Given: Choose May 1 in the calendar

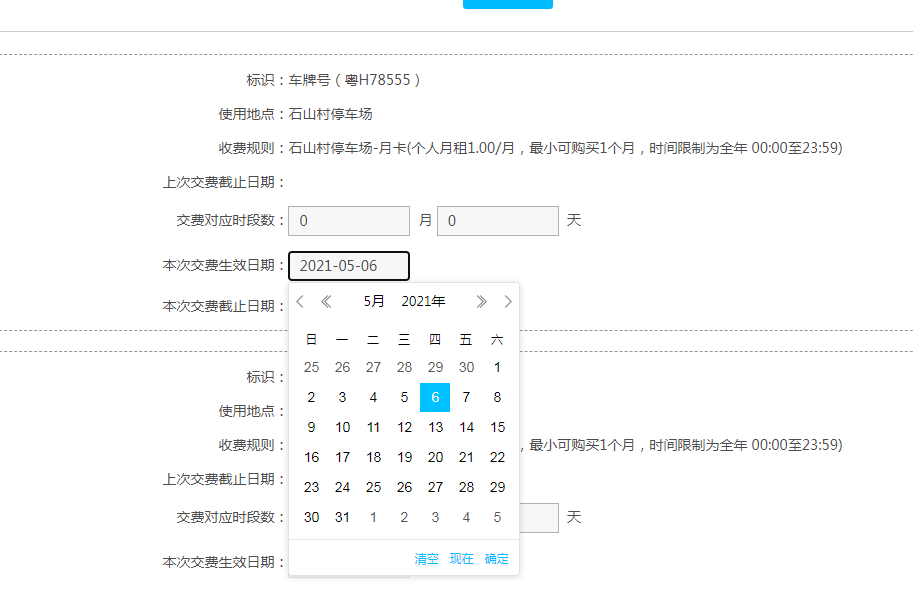Looking at the screenshot, I should click(x=497, y=367).
